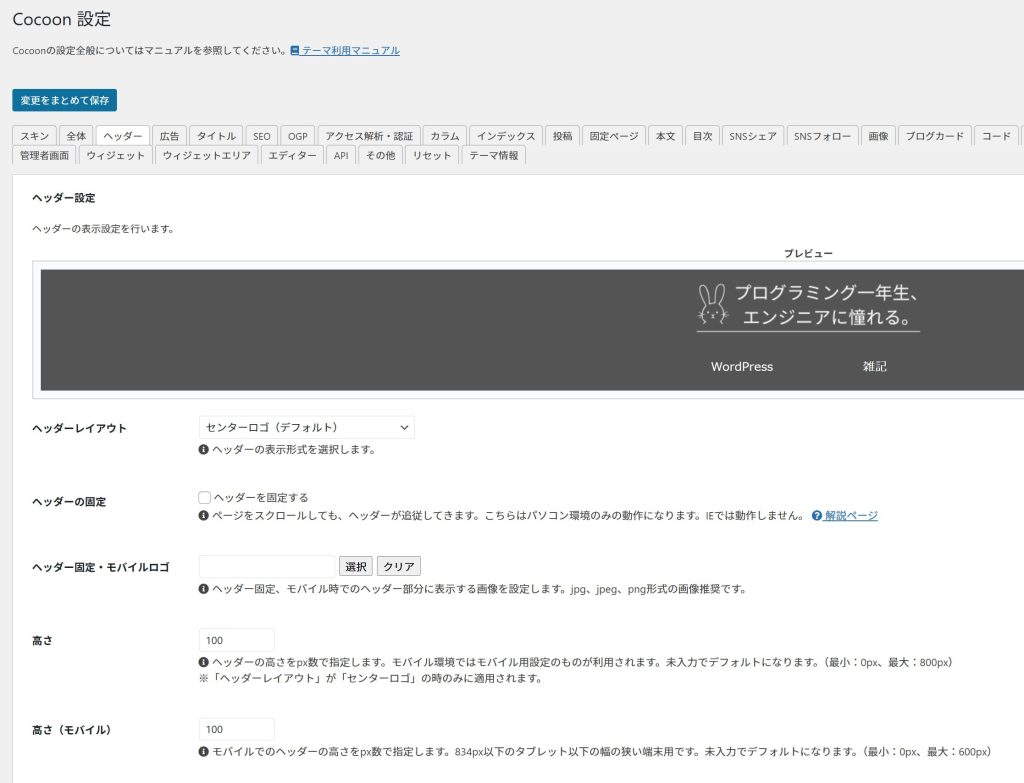Click the 高さ input field

point(237,640)
